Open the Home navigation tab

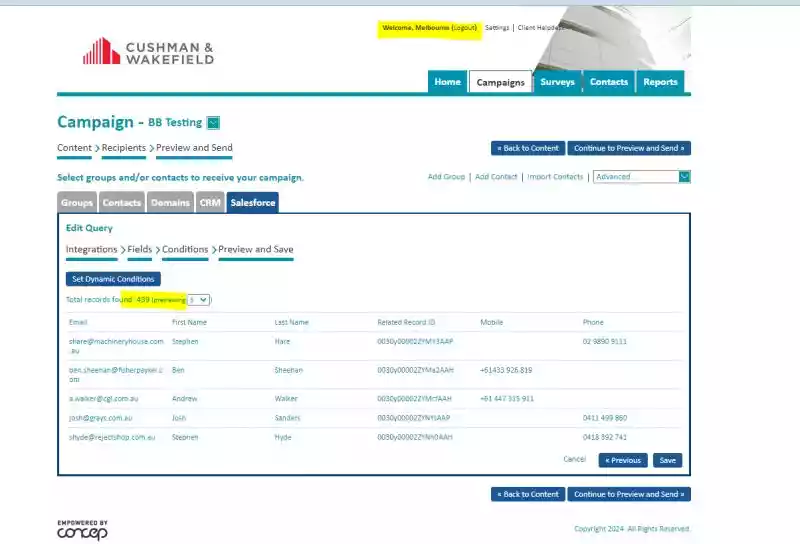tap(447, 82)
